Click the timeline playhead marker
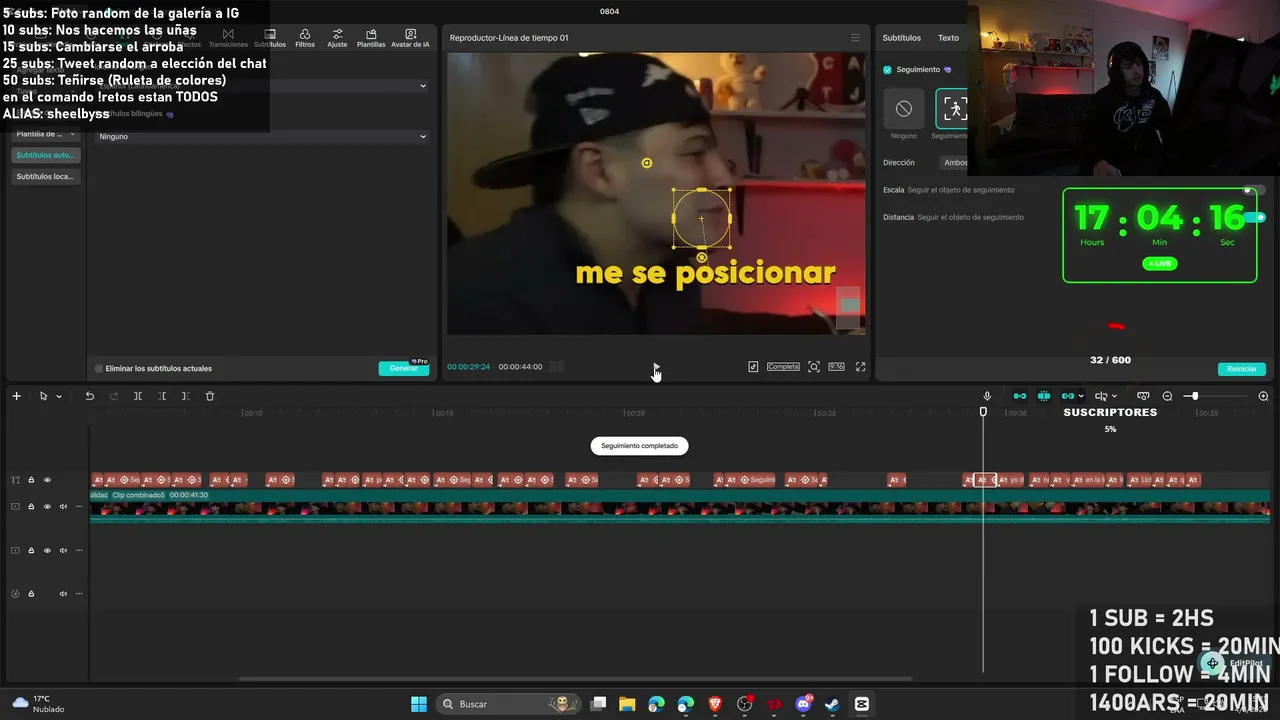 point(983,412)
